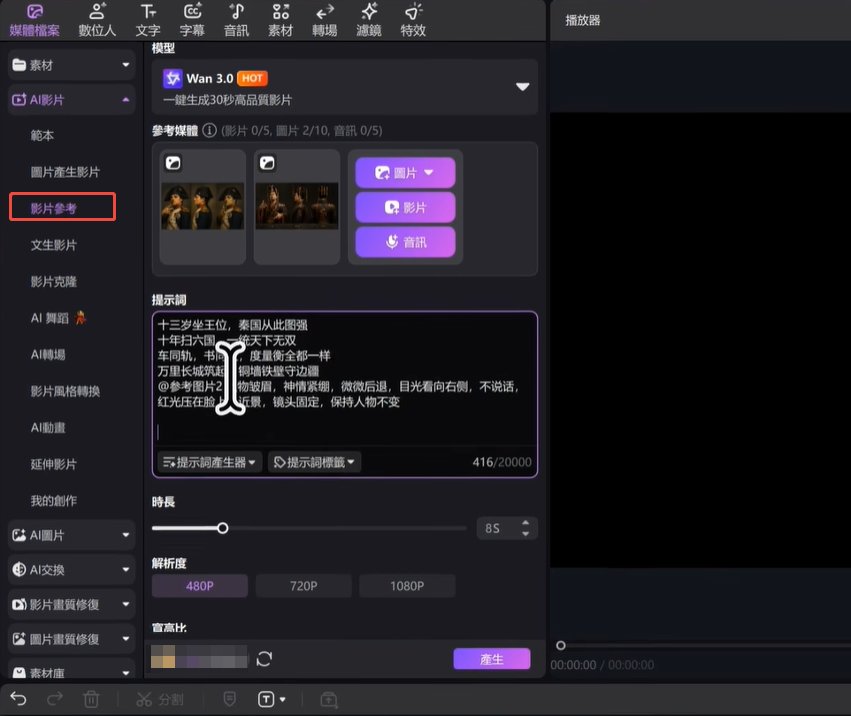
Task: Click the 分割 scissors split tool
Action: (x=160, y=699)
